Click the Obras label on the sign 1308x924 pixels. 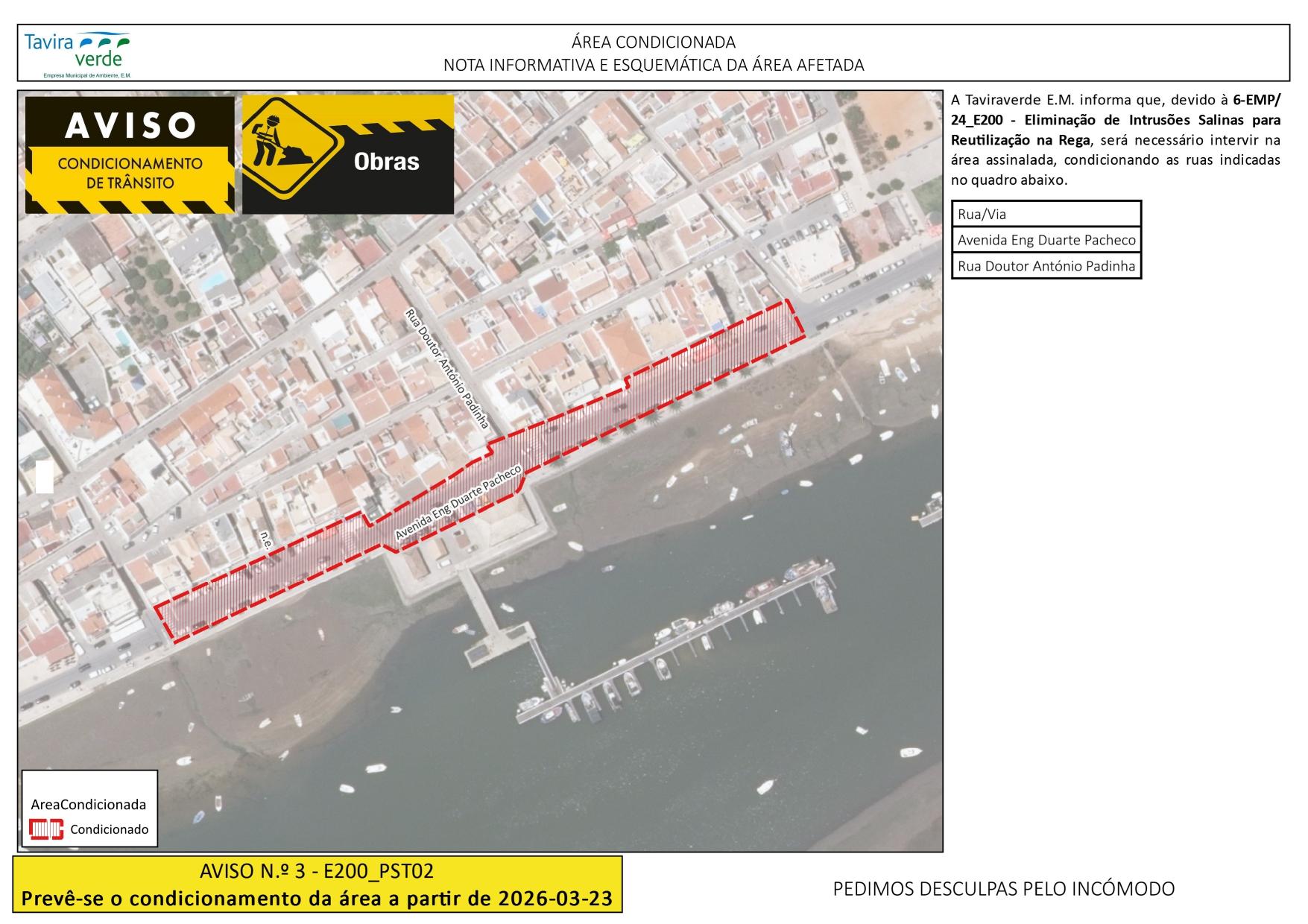pos(386,162)
